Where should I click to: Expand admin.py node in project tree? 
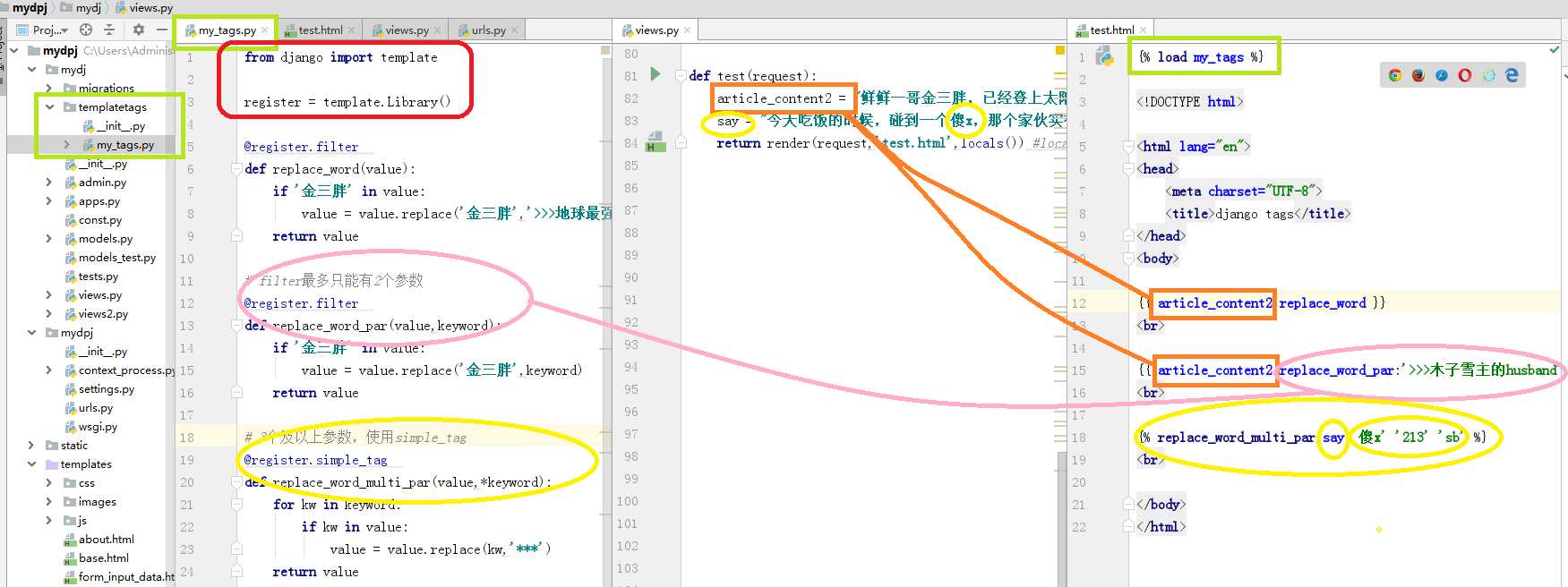(49, 182)
